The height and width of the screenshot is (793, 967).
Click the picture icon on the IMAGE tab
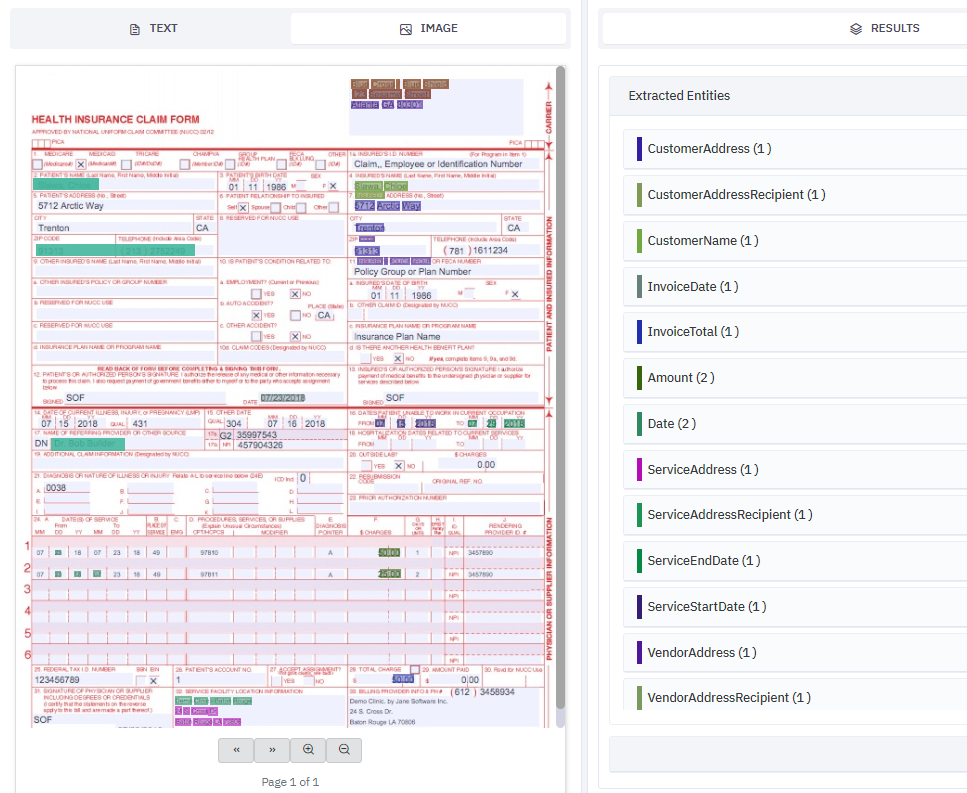click(405, 28)
